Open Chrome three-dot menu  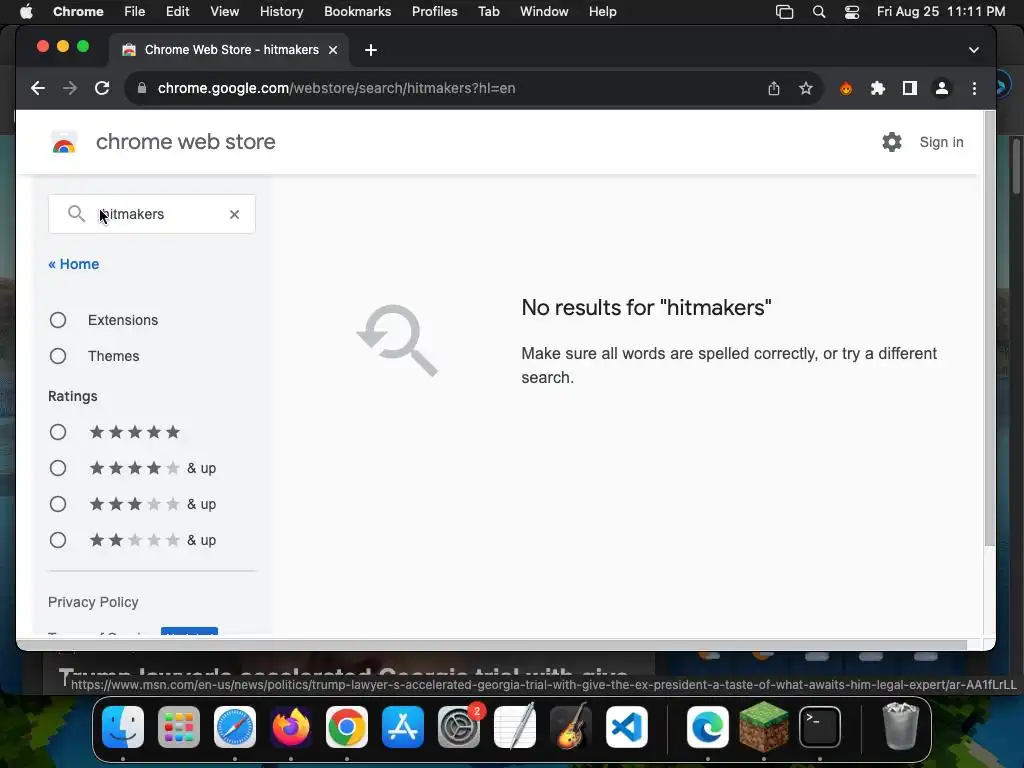(974, 88)
